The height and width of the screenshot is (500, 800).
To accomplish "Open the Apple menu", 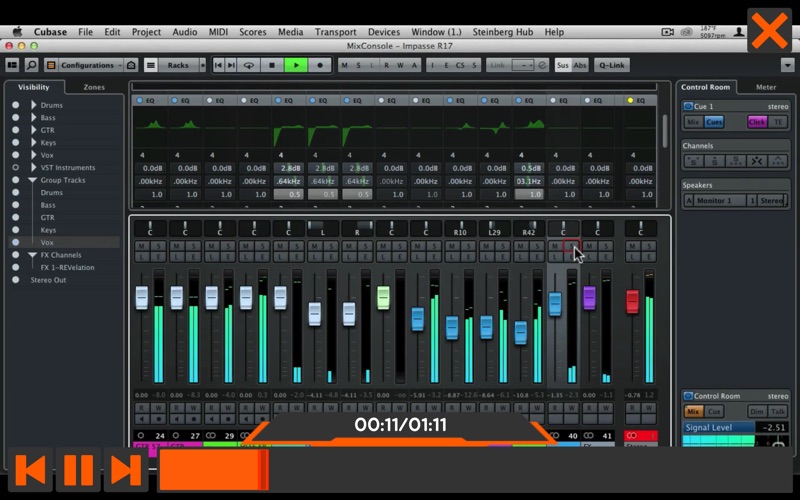I will [x=17, y=32].
